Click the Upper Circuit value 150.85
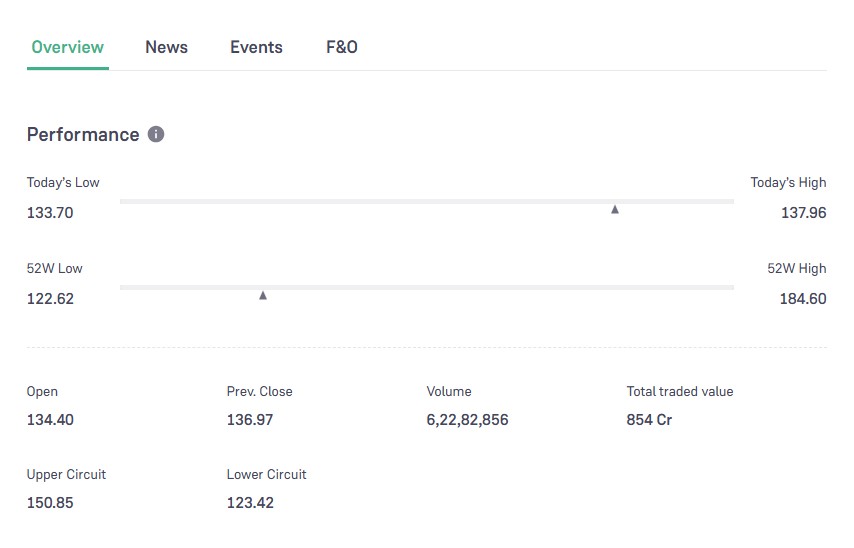 (x=50, y=503)
